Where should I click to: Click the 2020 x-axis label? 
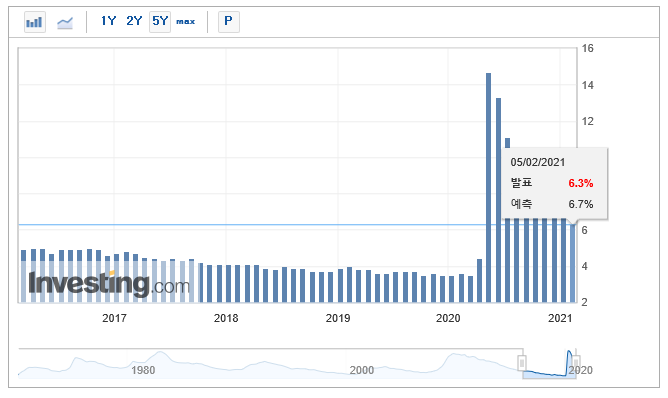(448, 318)
